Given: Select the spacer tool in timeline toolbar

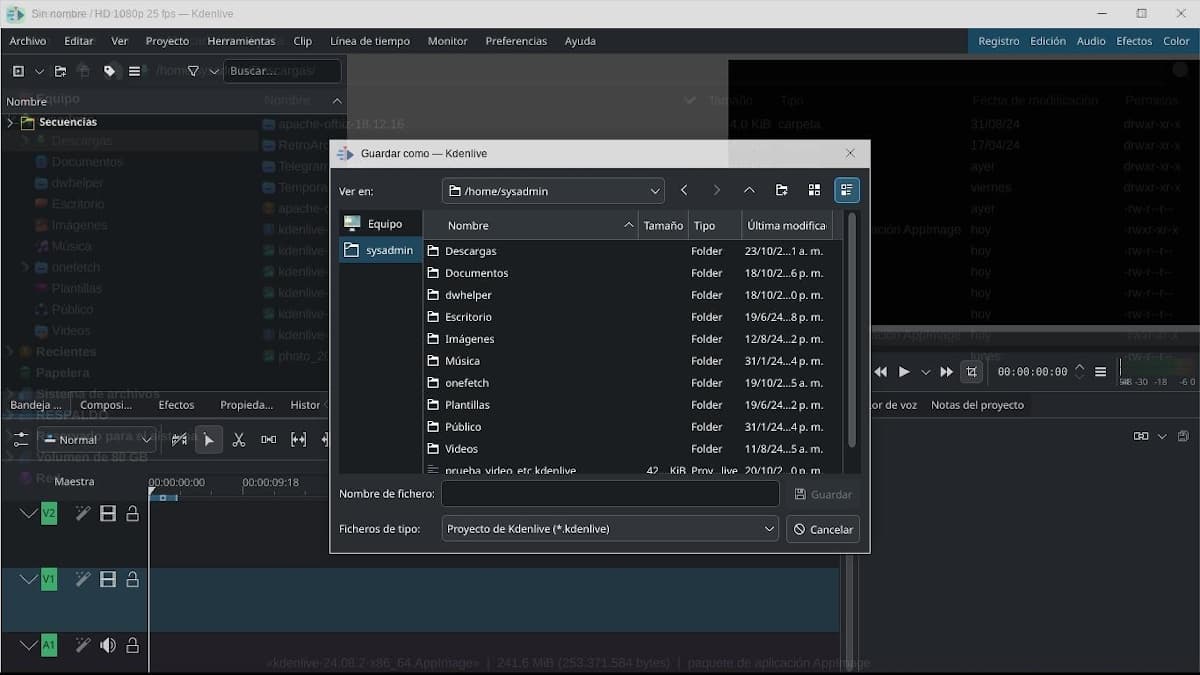Looking at the screenshot, I should 269,439.
